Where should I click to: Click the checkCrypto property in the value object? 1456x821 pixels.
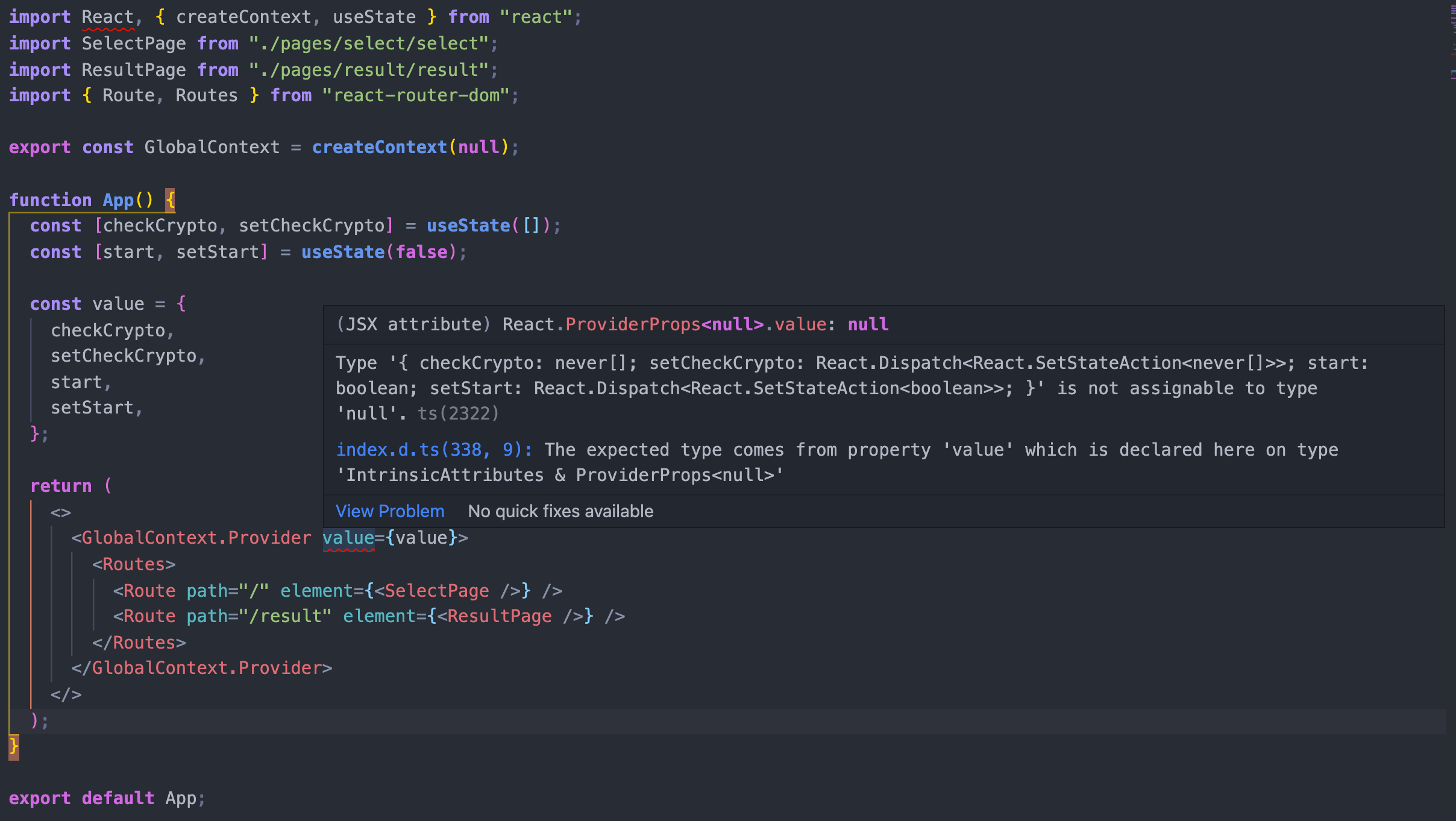108,330
